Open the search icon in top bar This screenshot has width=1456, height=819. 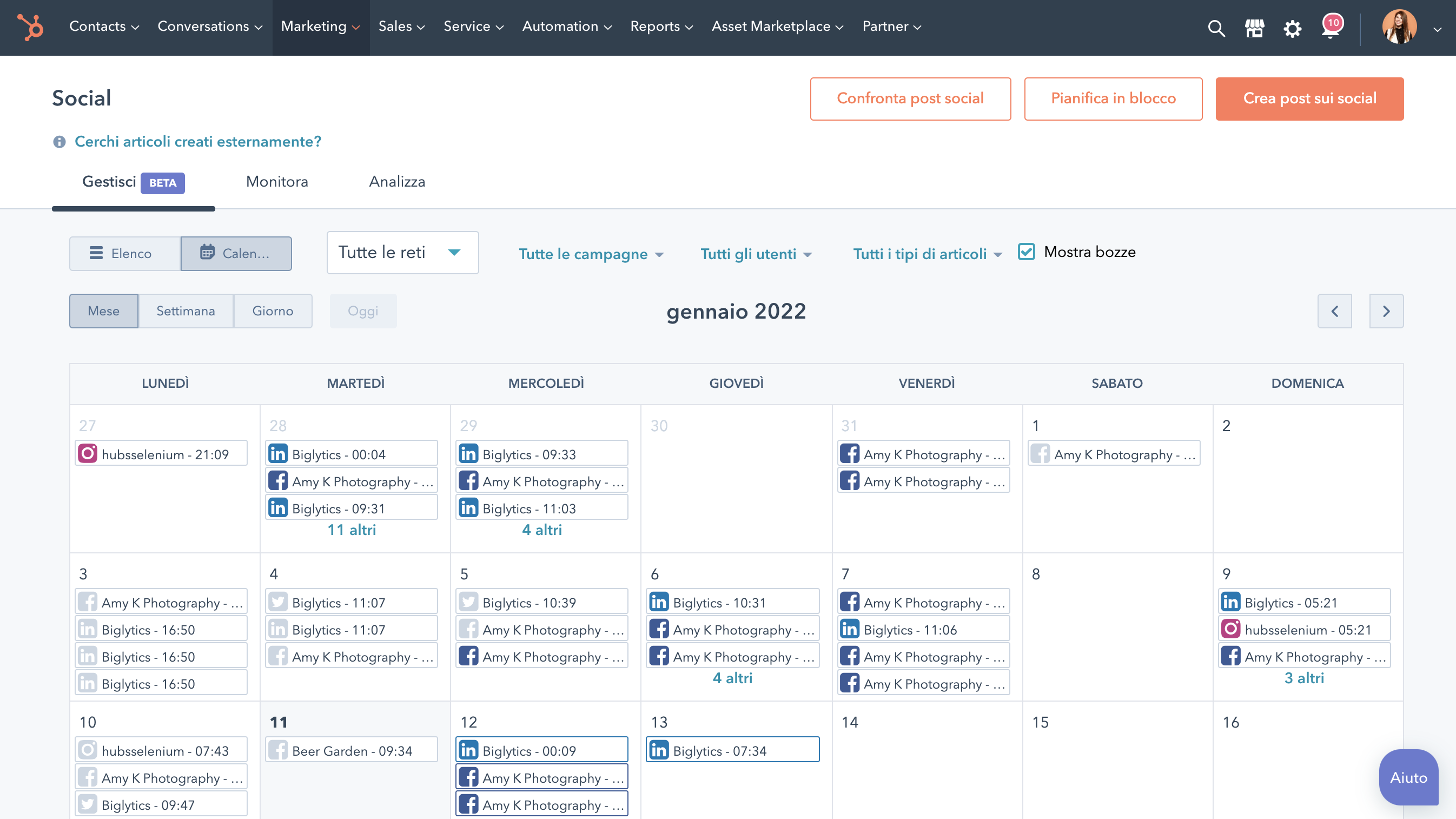1216,28
